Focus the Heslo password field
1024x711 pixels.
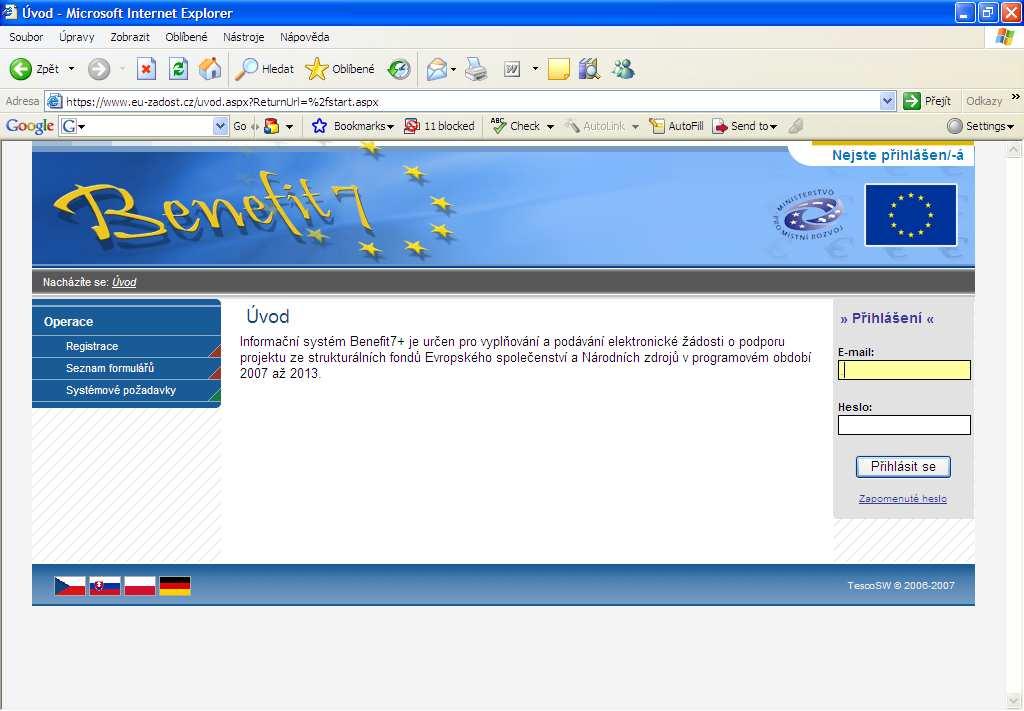pos(904,425)
